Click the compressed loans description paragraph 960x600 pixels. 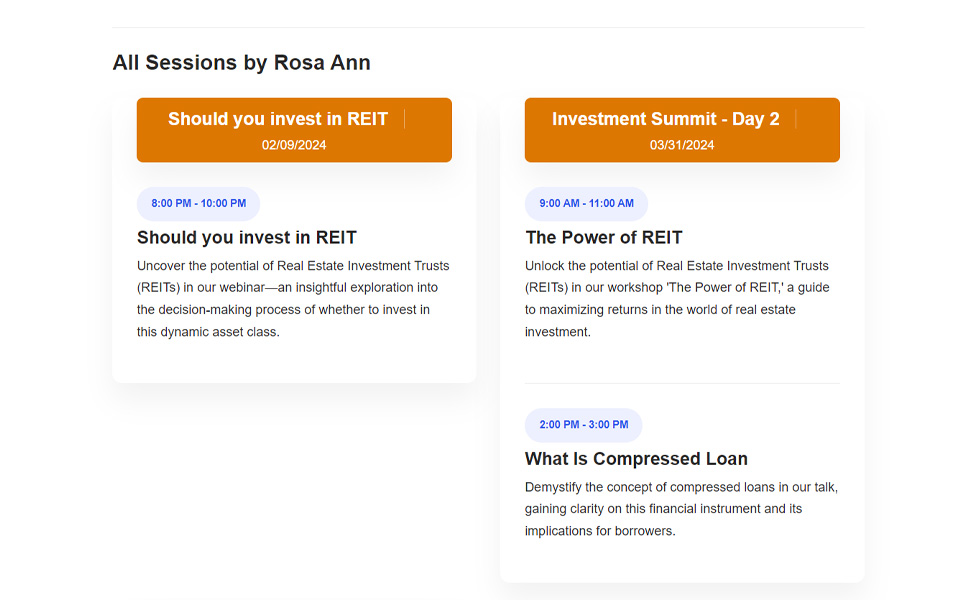click(681, 509)
